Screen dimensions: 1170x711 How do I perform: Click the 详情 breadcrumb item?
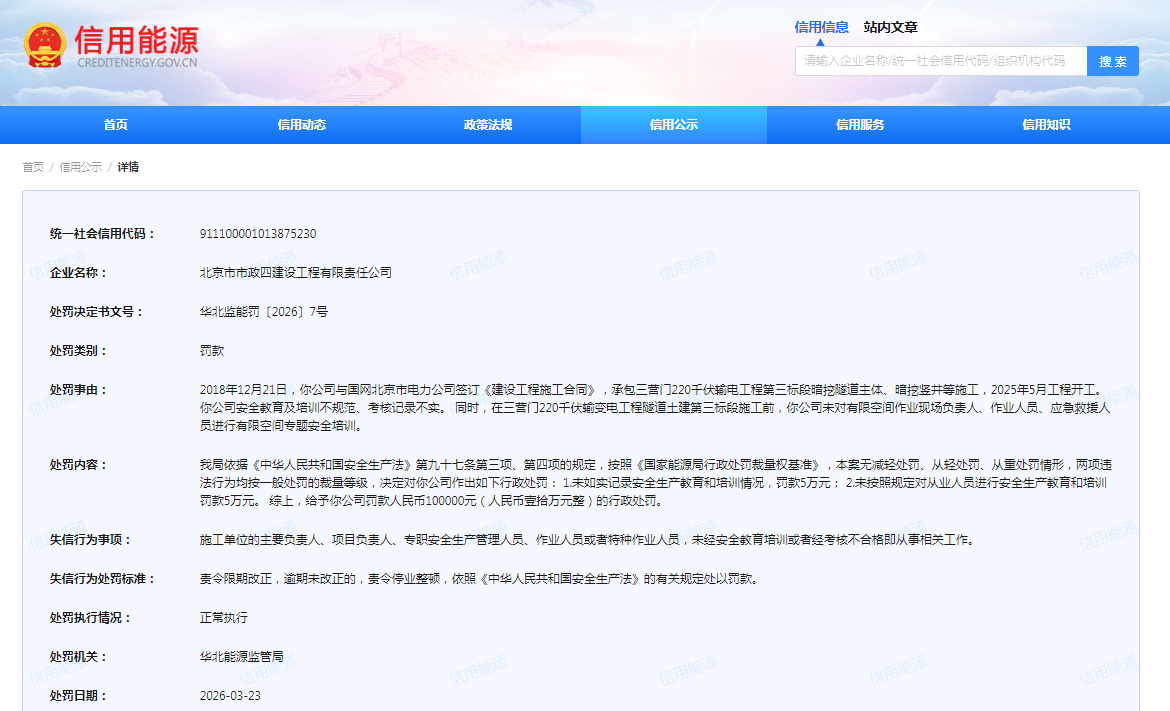128,167
